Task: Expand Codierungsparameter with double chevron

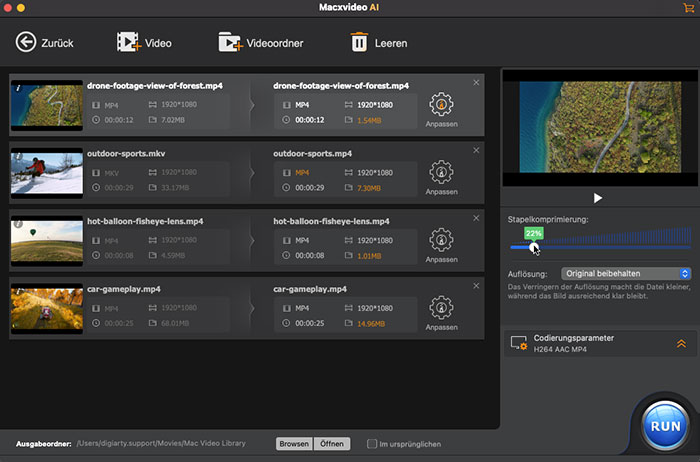Action: pyautogui.click(x=681, y=343)
